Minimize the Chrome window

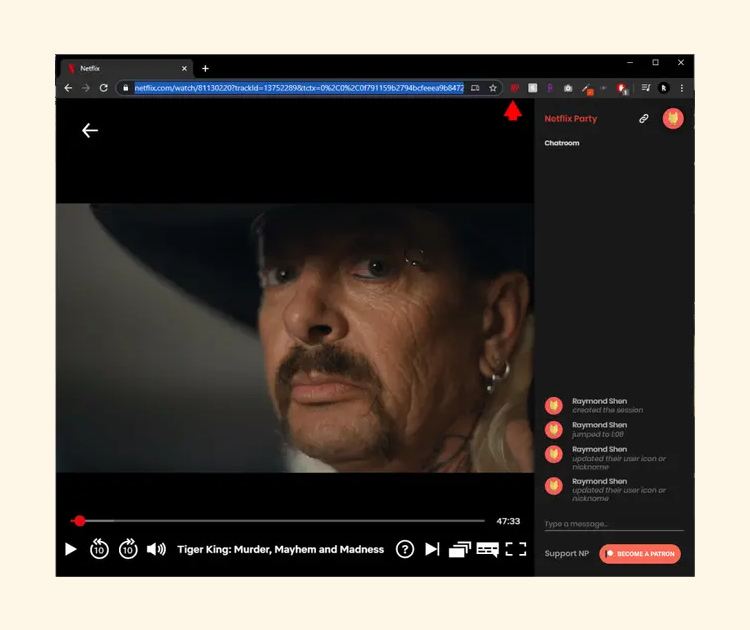coord(630,63)
